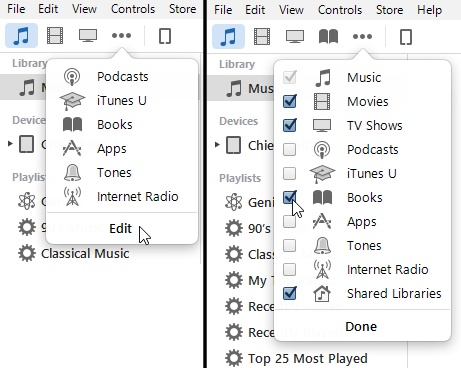The height and width of the screenshot is (368, 461).
Task: Open the Controls menu in the left window
Action: pos(133,9)
